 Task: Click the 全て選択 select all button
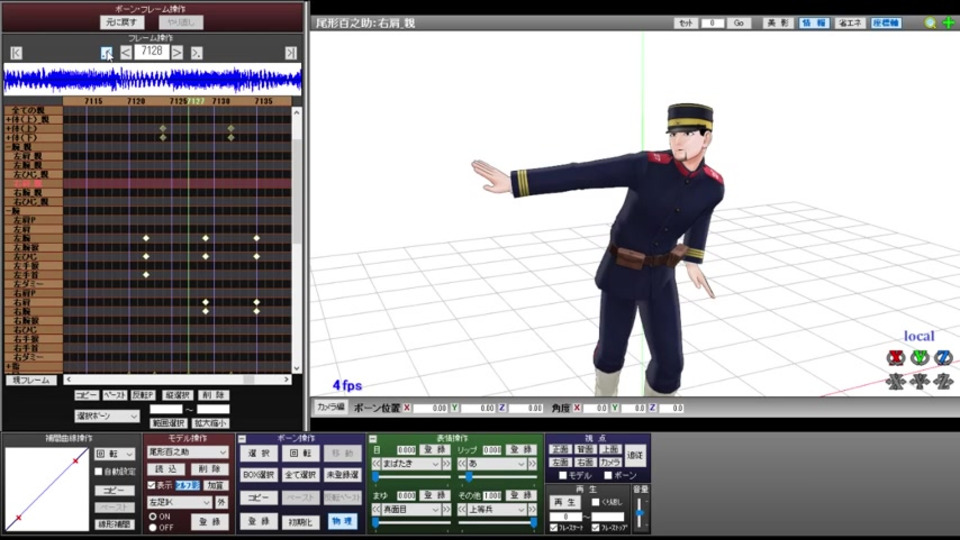coord(300,475)
